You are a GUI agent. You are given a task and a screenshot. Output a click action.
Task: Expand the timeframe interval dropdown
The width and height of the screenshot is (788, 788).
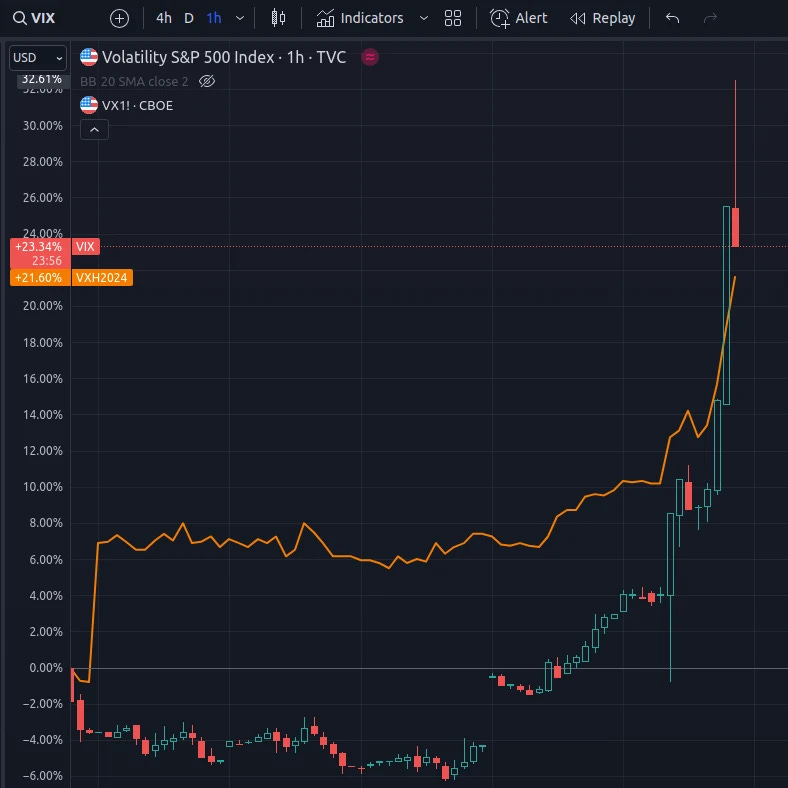point(240,18)
